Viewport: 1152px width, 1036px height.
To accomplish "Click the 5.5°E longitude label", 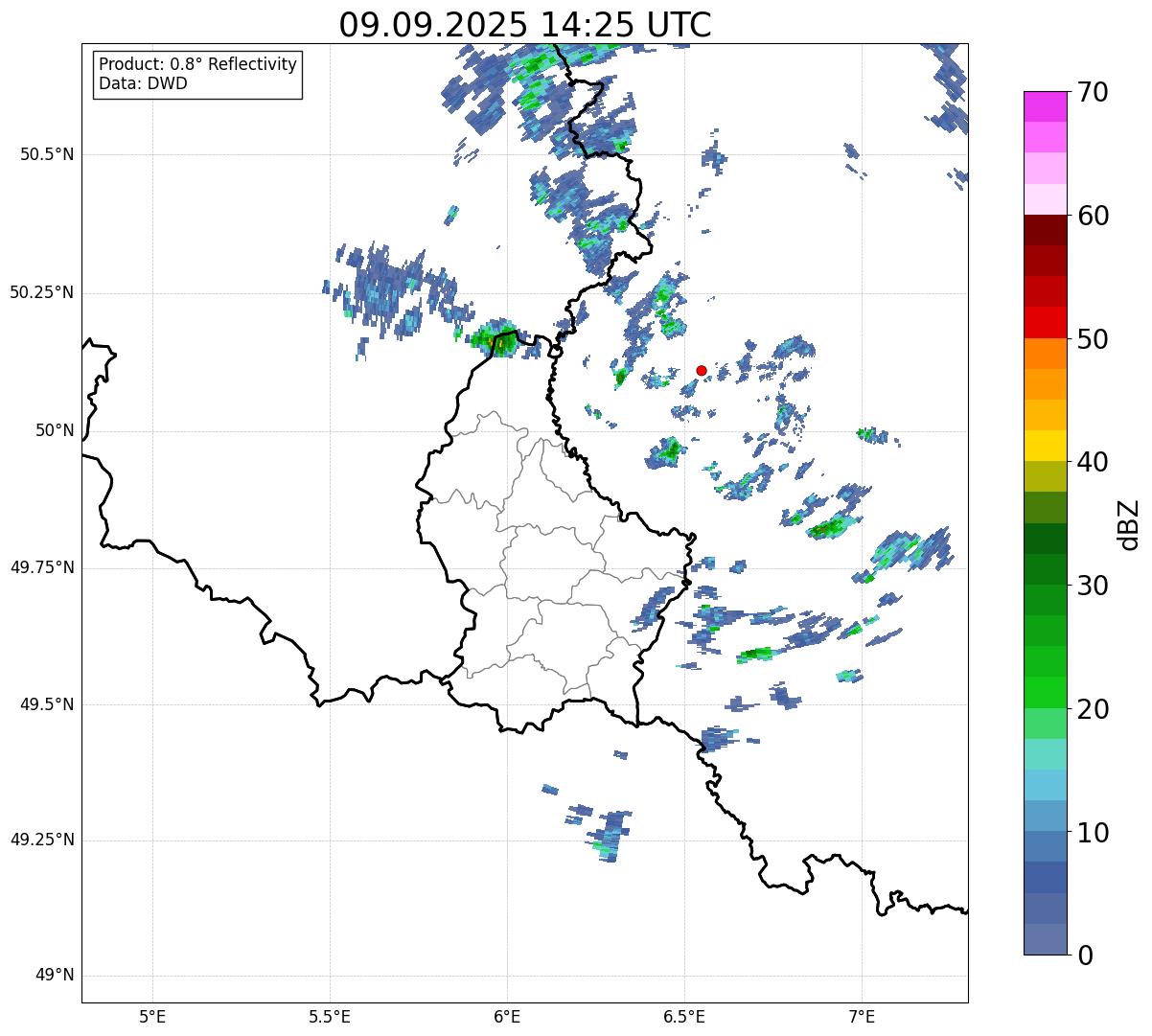I will [x=330, y=1017].
